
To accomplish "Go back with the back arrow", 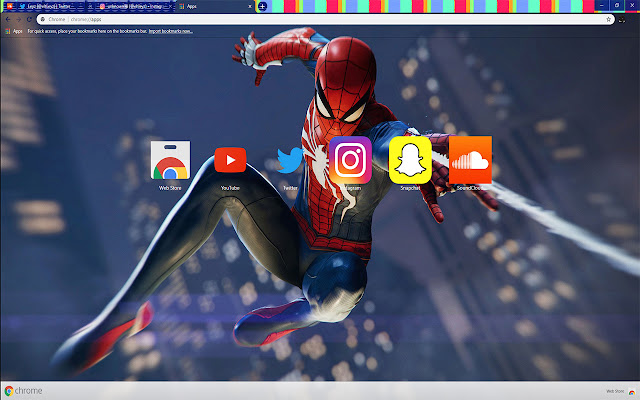I will pyautogui.click(x=8, y=19).
